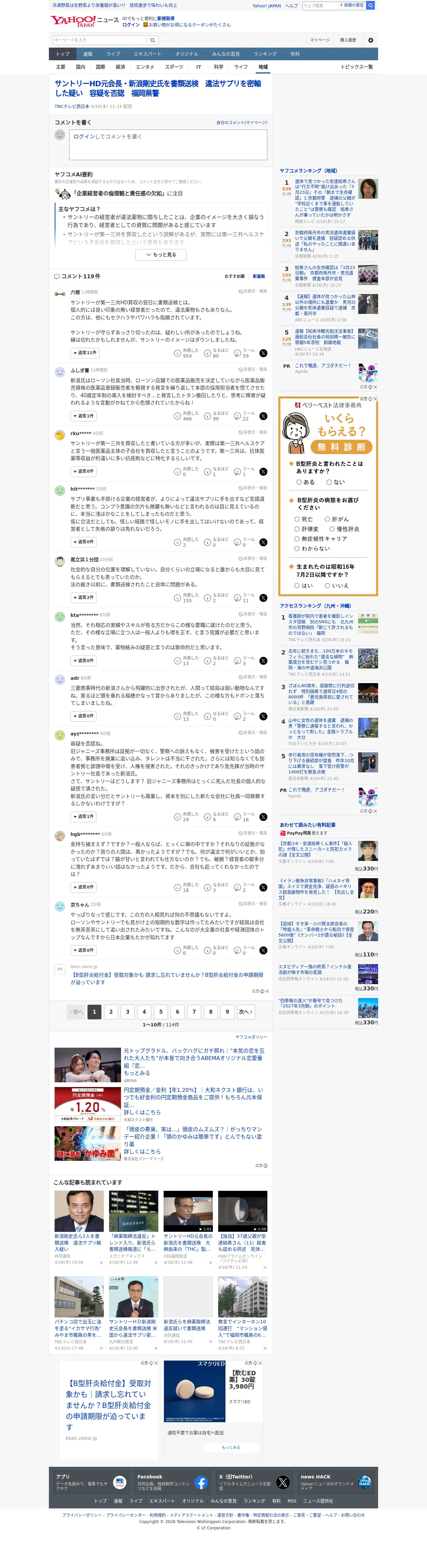The width and height of the screenshot is (427, 1568).
Task: Open the settings gear icon
Action: [370, 40]
